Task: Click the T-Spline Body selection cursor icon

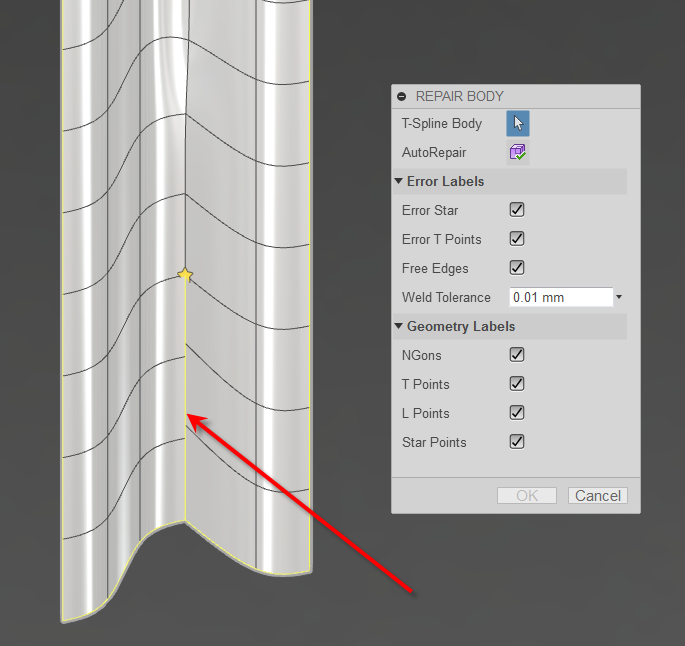Action: click(x=518, y=124)
